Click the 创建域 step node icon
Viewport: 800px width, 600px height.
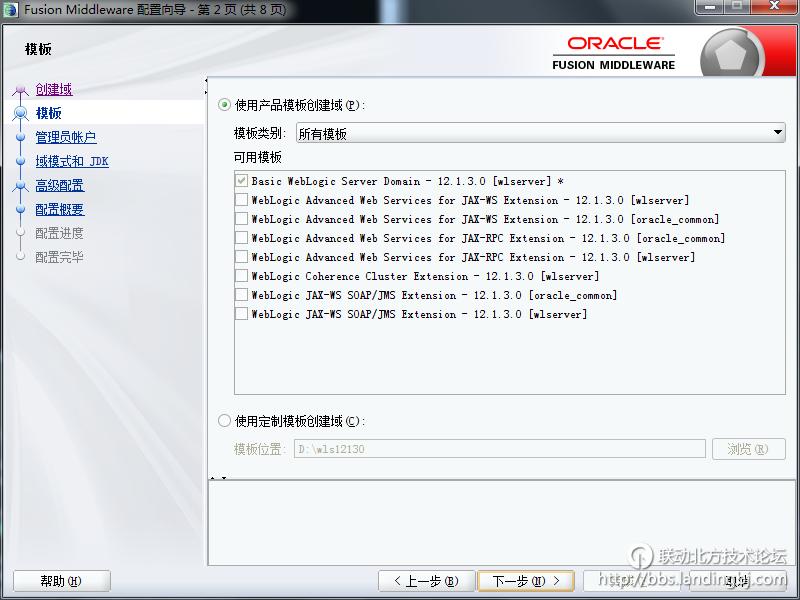pyautogui.click(x=20, y=90)
